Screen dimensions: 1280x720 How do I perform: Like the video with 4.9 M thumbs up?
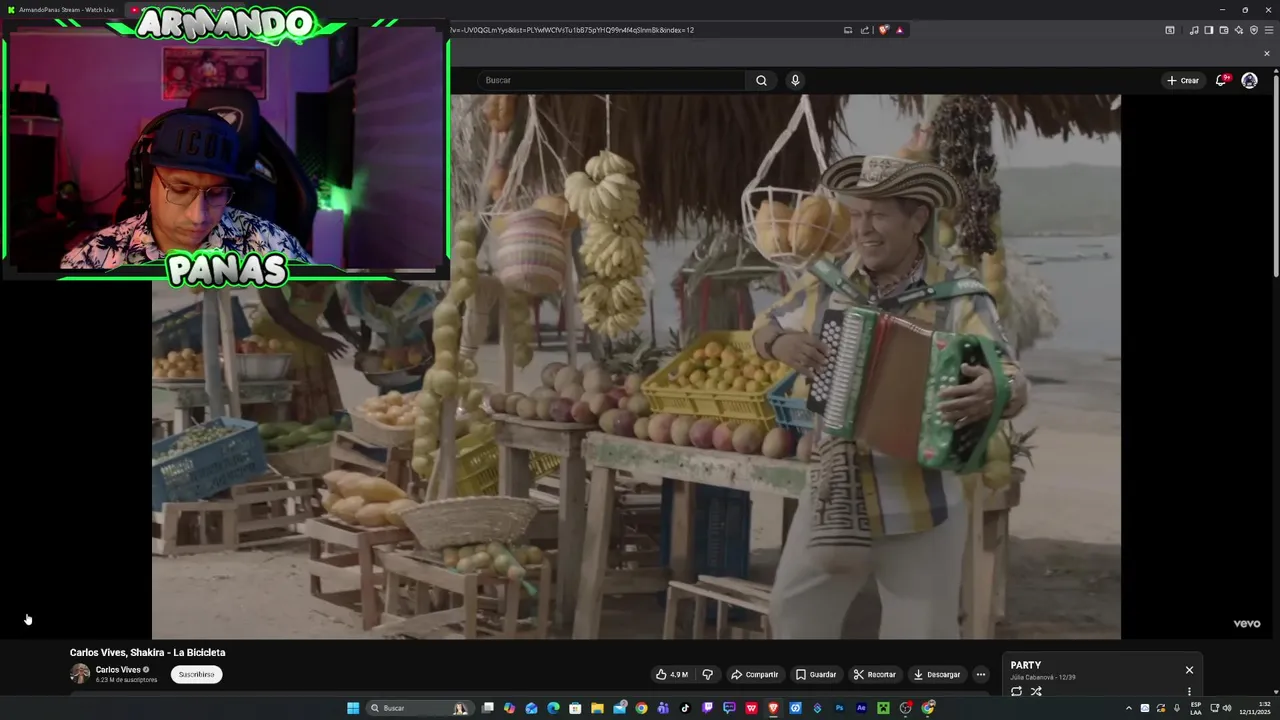(672, 674)
